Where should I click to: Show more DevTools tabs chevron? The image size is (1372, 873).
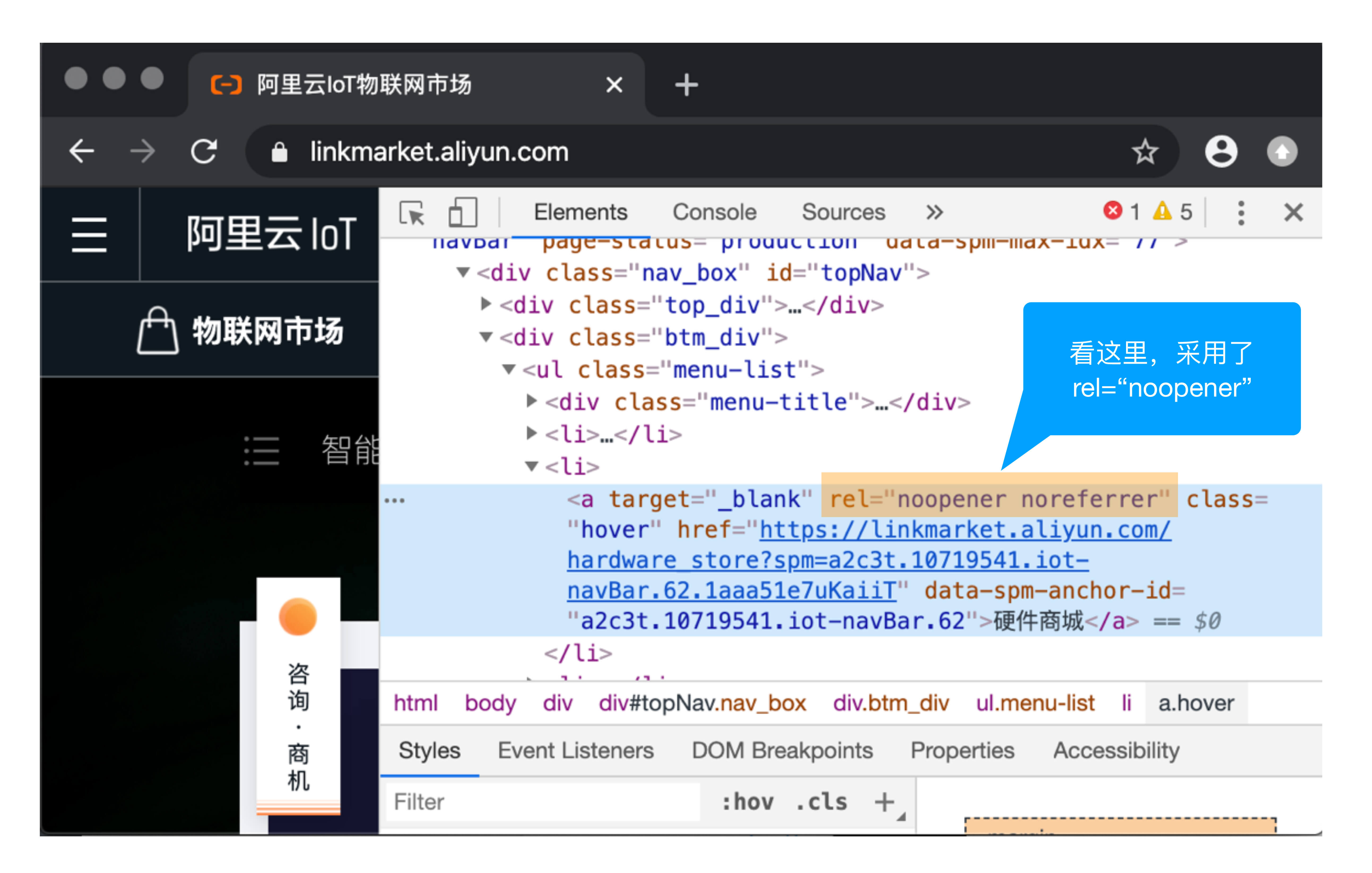click(x=934, y=212)
